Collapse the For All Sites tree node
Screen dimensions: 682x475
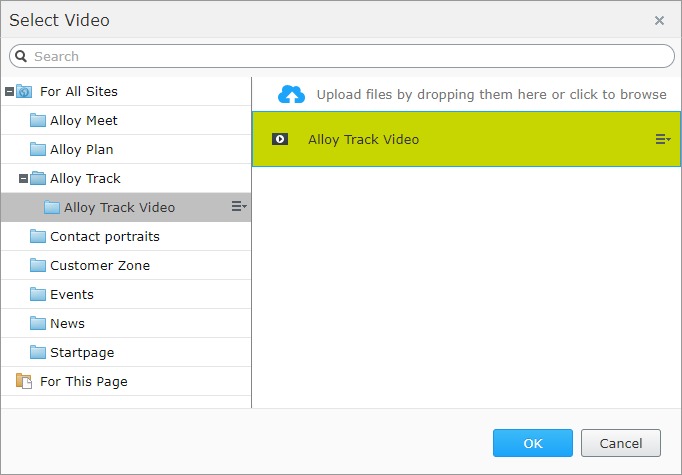tap(9, 91)
